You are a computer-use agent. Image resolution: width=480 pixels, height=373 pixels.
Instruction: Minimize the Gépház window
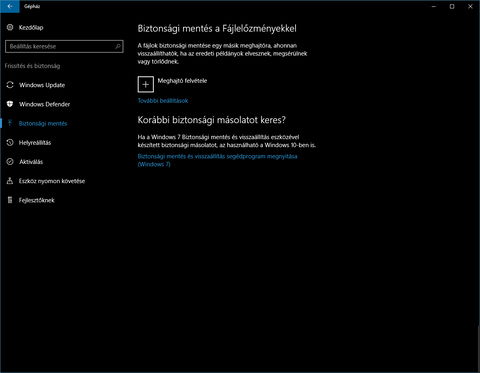[x=434, y=6]
